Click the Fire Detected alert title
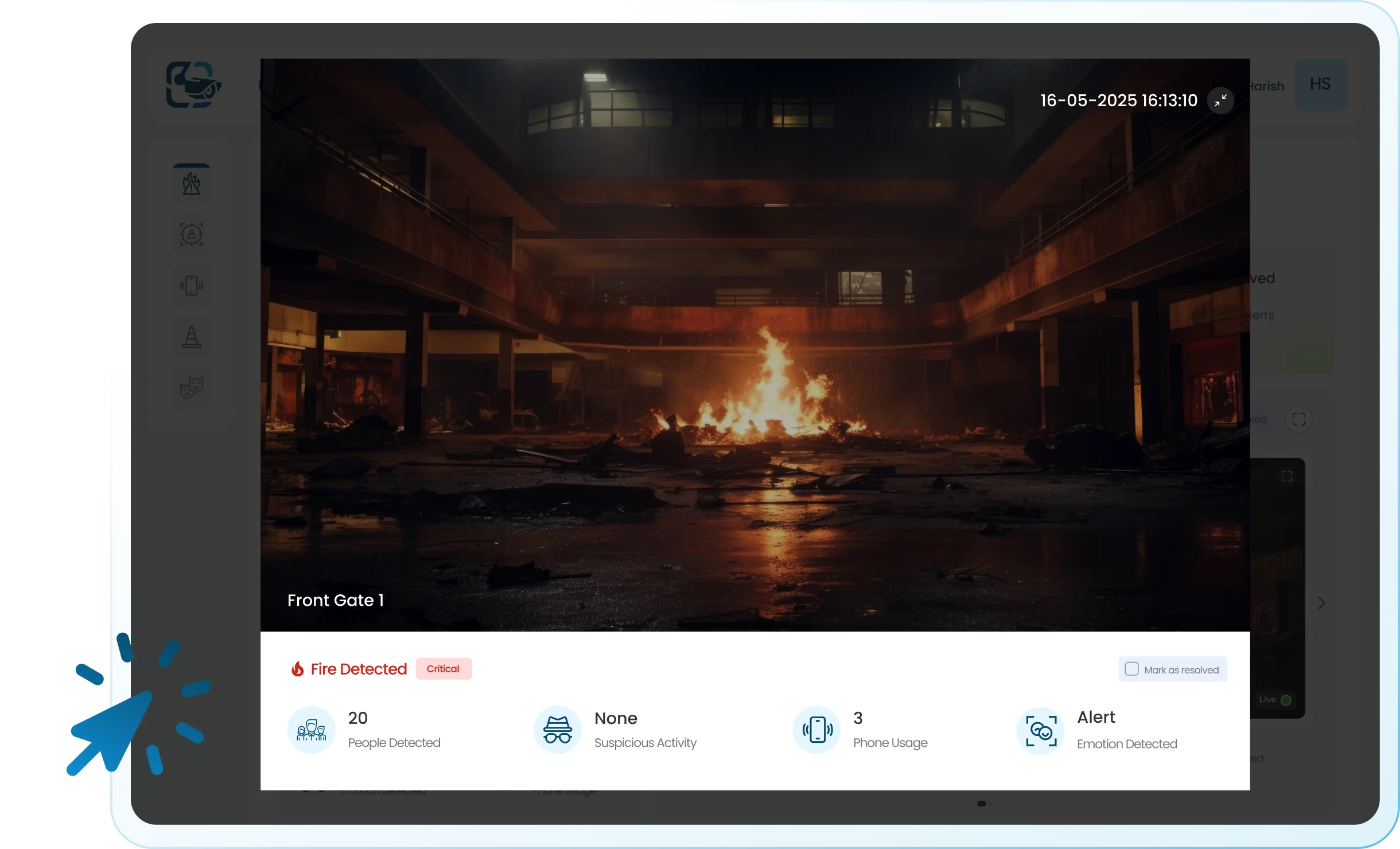Viewport: 1400px width, 849px height. (x=359, y=669)
